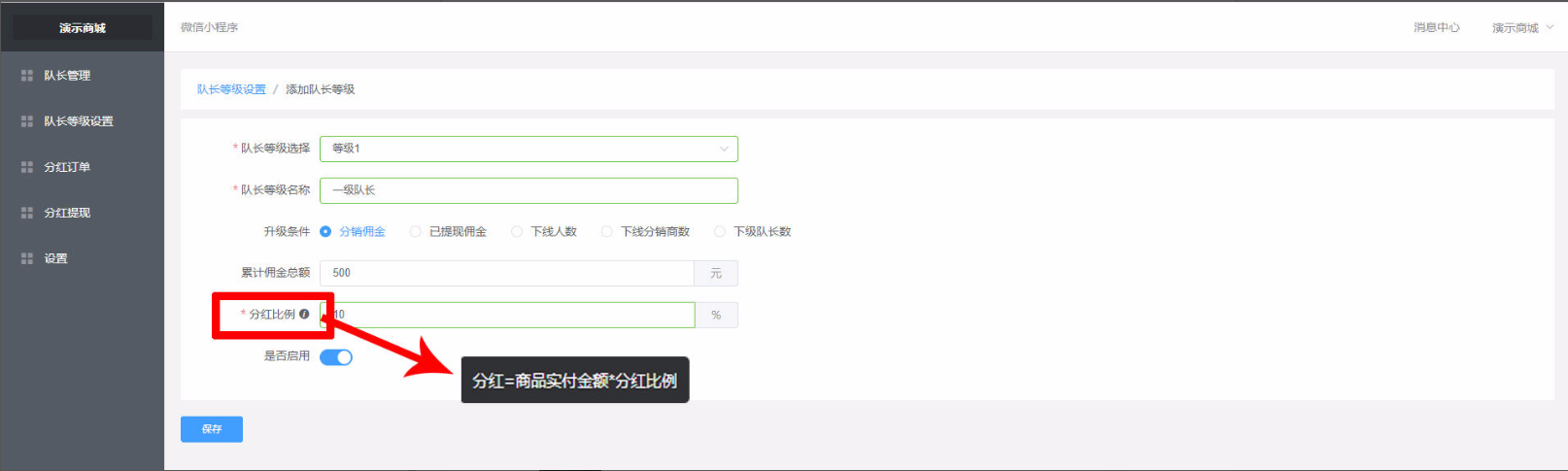Click the 元 unit suffix
Screen dimensions: 1568x471
tap(716, 273)
